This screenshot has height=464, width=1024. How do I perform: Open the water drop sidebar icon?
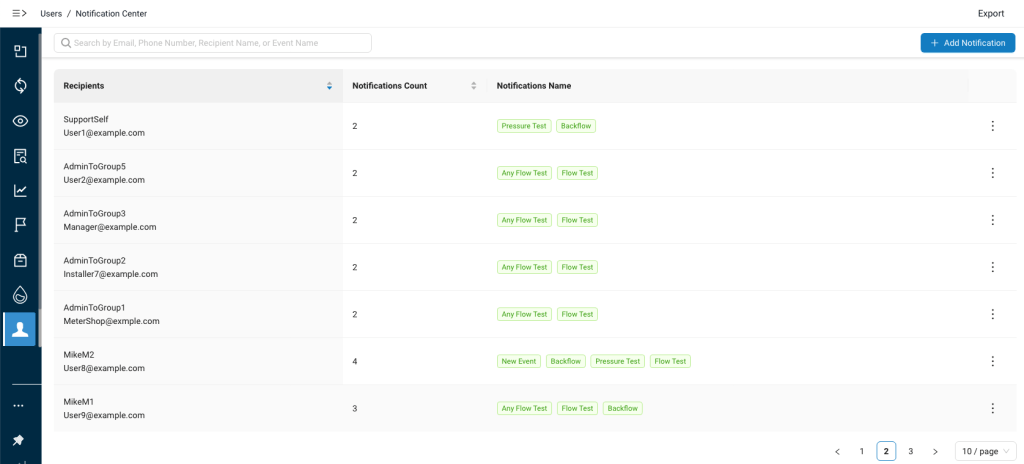(x=20, y=295)
